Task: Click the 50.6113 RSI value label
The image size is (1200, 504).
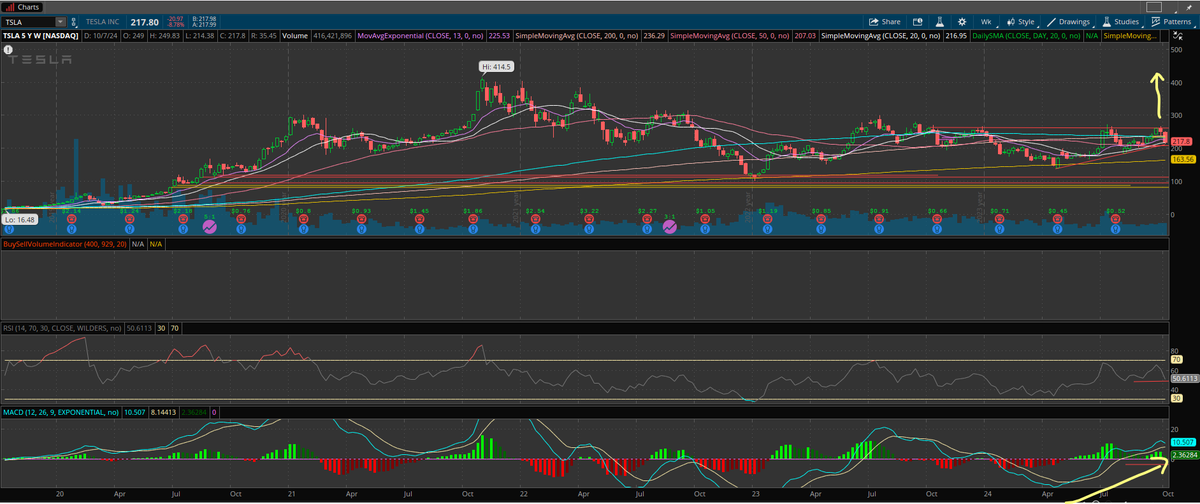Action: (x=1183, y=378)
